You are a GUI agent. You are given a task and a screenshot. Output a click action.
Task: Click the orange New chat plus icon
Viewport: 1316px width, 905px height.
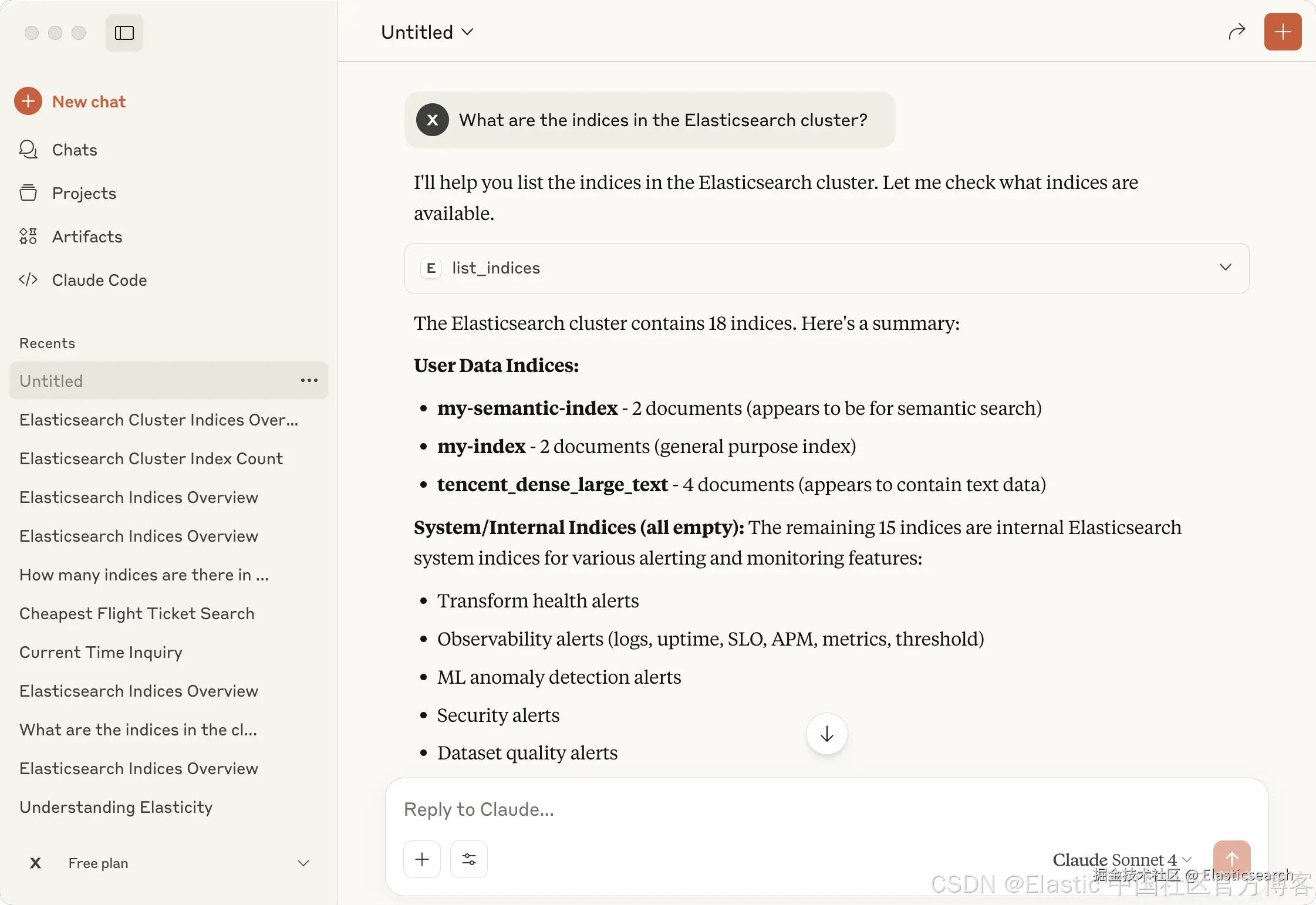click(x=28, y=102)
